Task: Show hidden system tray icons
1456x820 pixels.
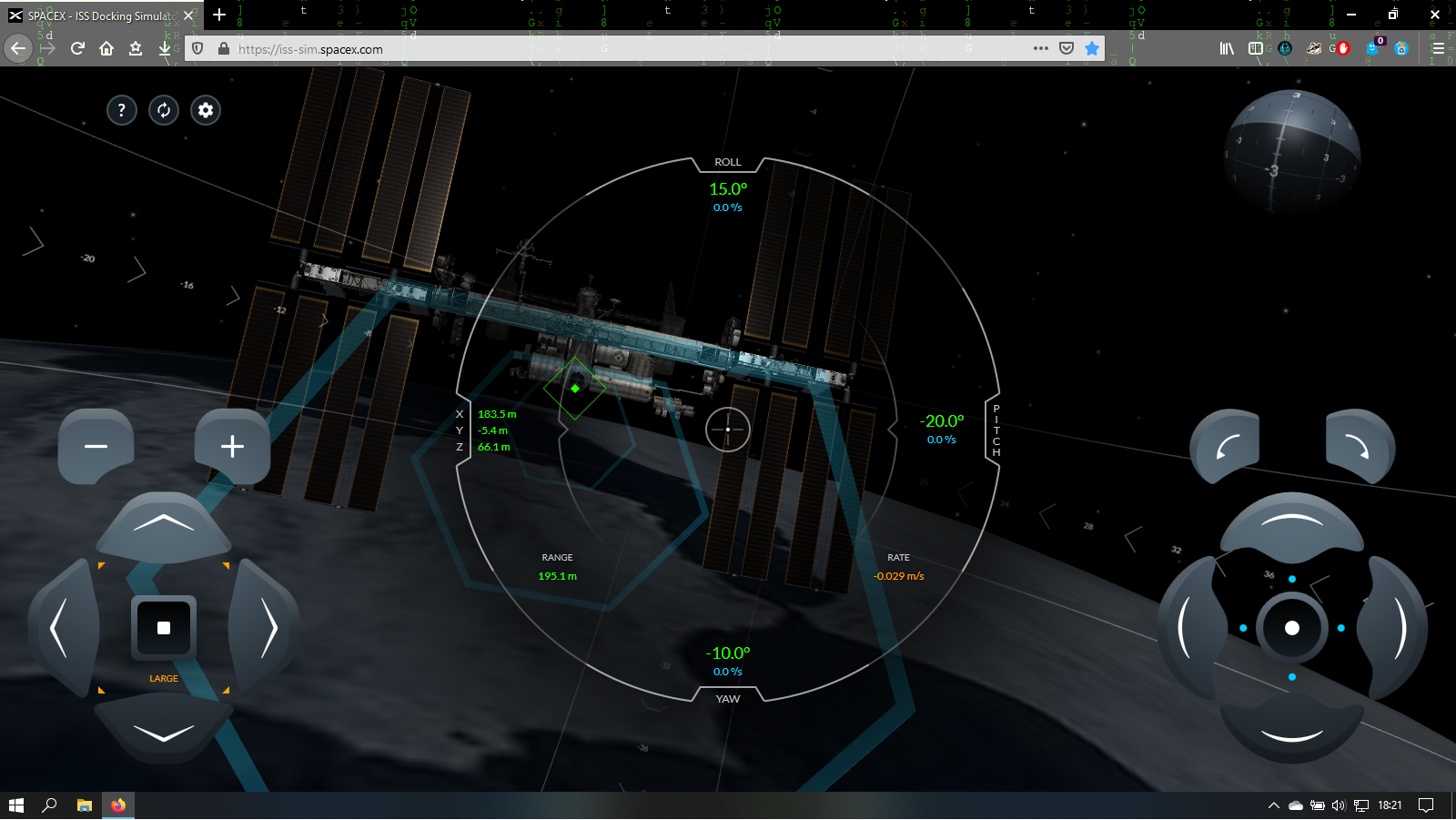Action: point(1274,805)
